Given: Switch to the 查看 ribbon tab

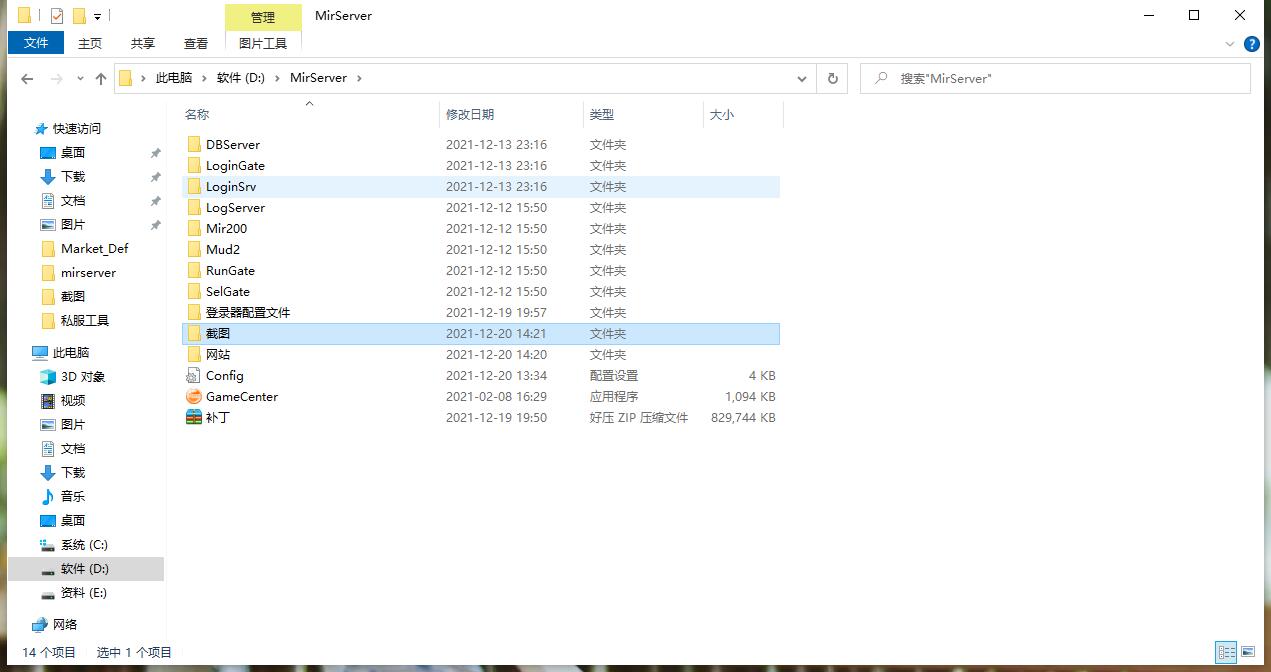Looking at the screenshot, I should (x=196, y=43).
